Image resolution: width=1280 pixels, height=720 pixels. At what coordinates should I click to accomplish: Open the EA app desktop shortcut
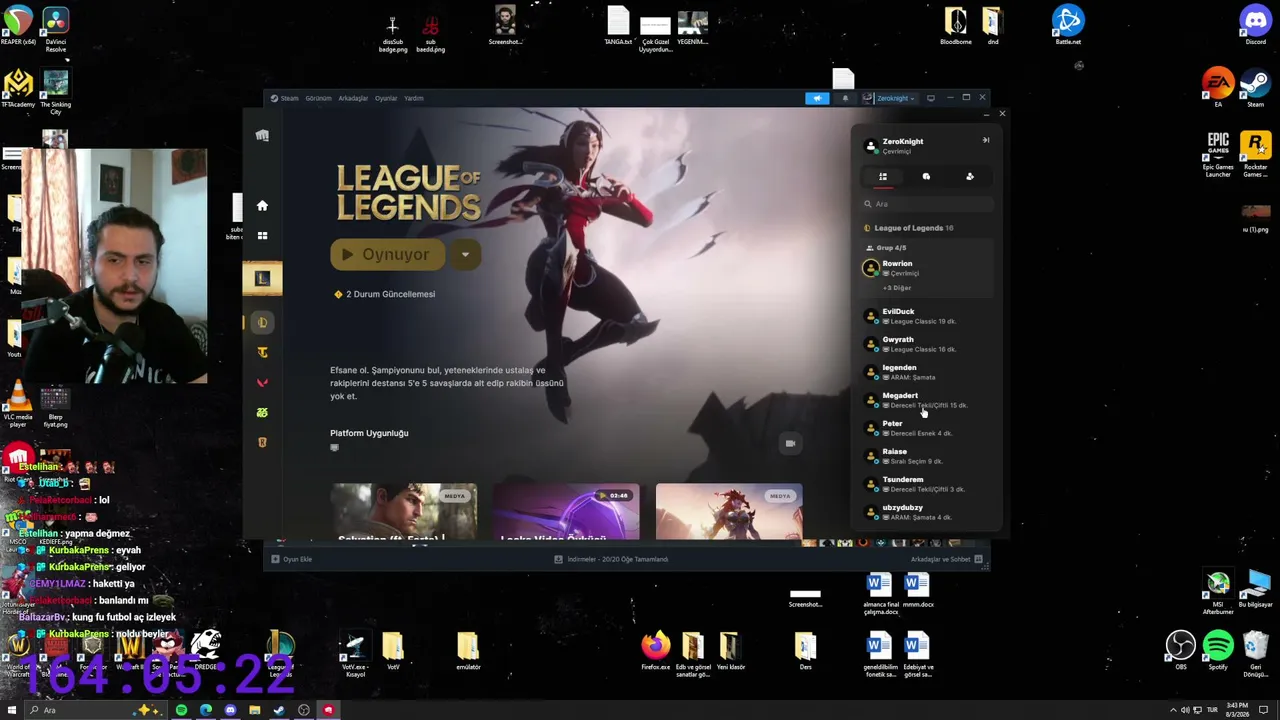coord(1218,88)
